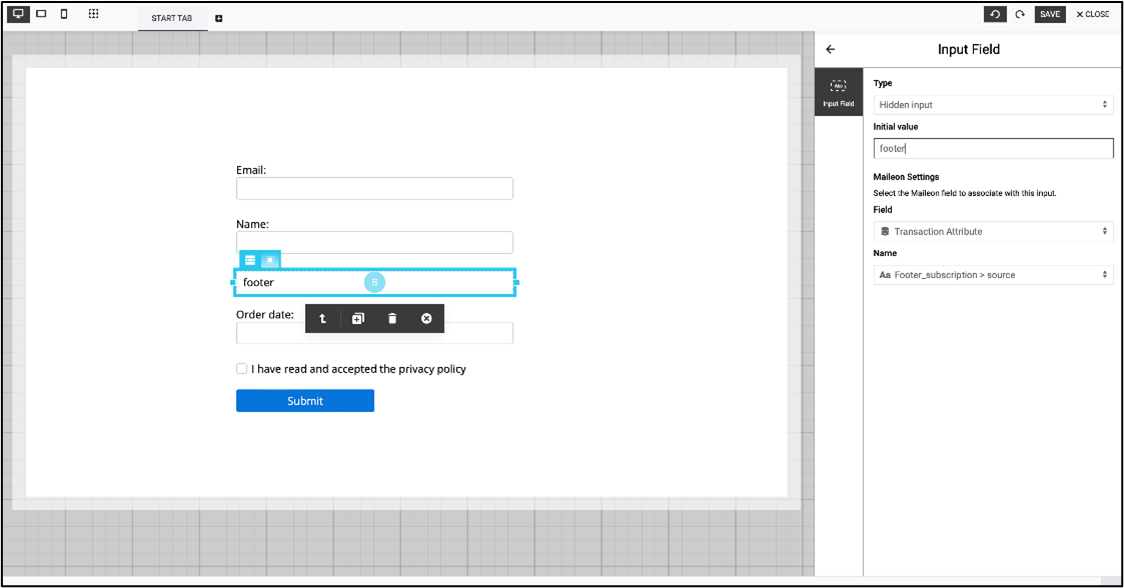Click the Initial value text field
Screen dimensions: 1124x588
[x=993, y=148]
